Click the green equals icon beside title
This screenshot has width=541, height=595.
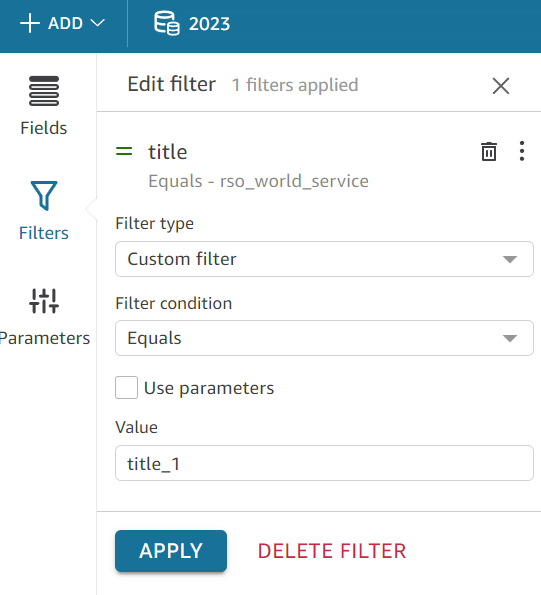pyautogui.click(x=124, y=152)
